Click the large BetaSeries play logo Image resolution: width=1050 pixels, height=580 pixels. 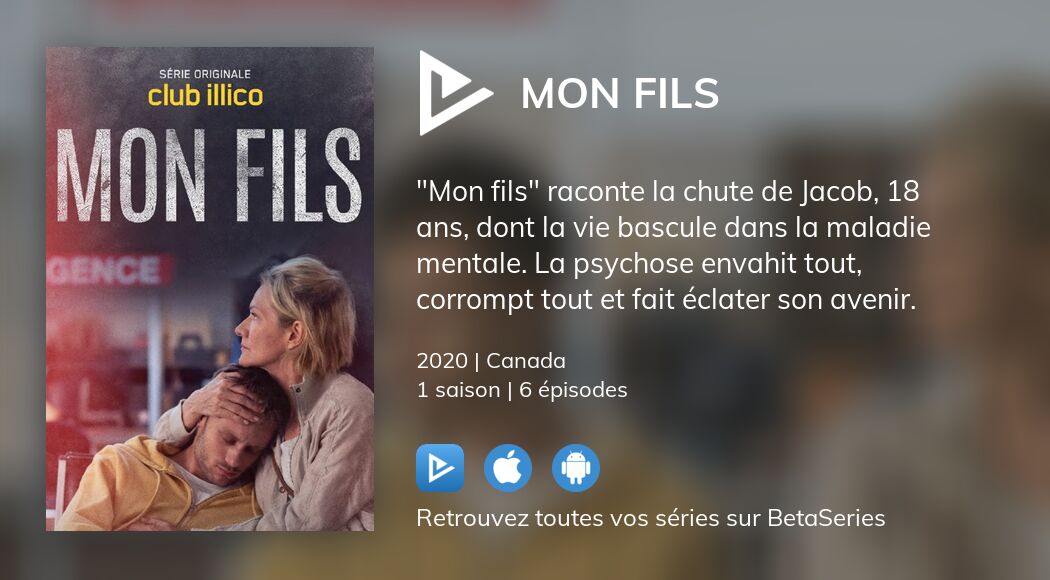coord(455,93)
